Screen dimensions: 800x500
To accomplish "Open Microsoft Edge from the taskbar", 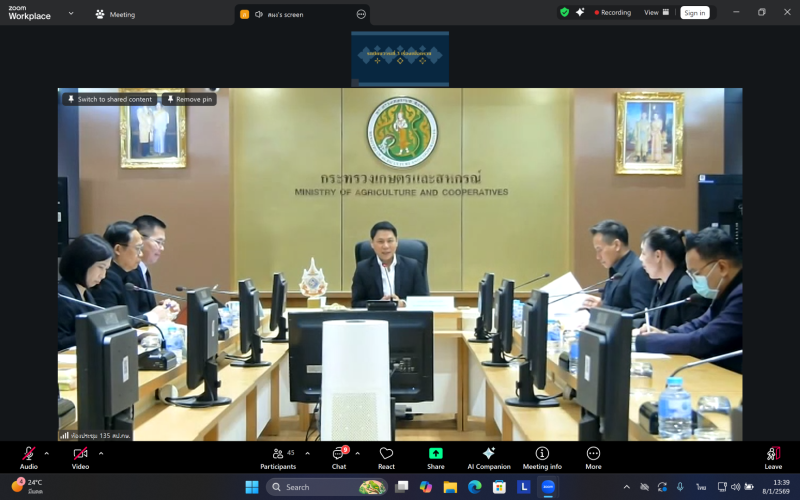I will coord(474,487).
